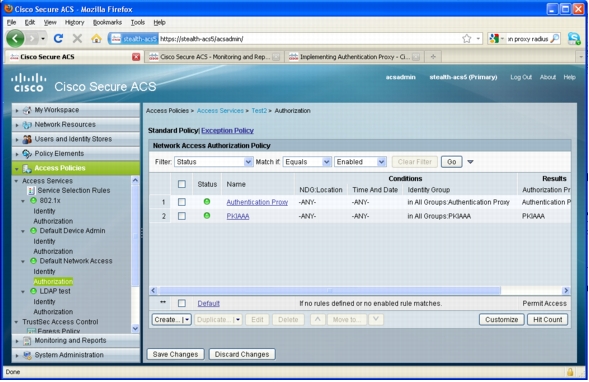Open the File menu
This screenshot has width=589, height=382.
[x=11, y=22]
